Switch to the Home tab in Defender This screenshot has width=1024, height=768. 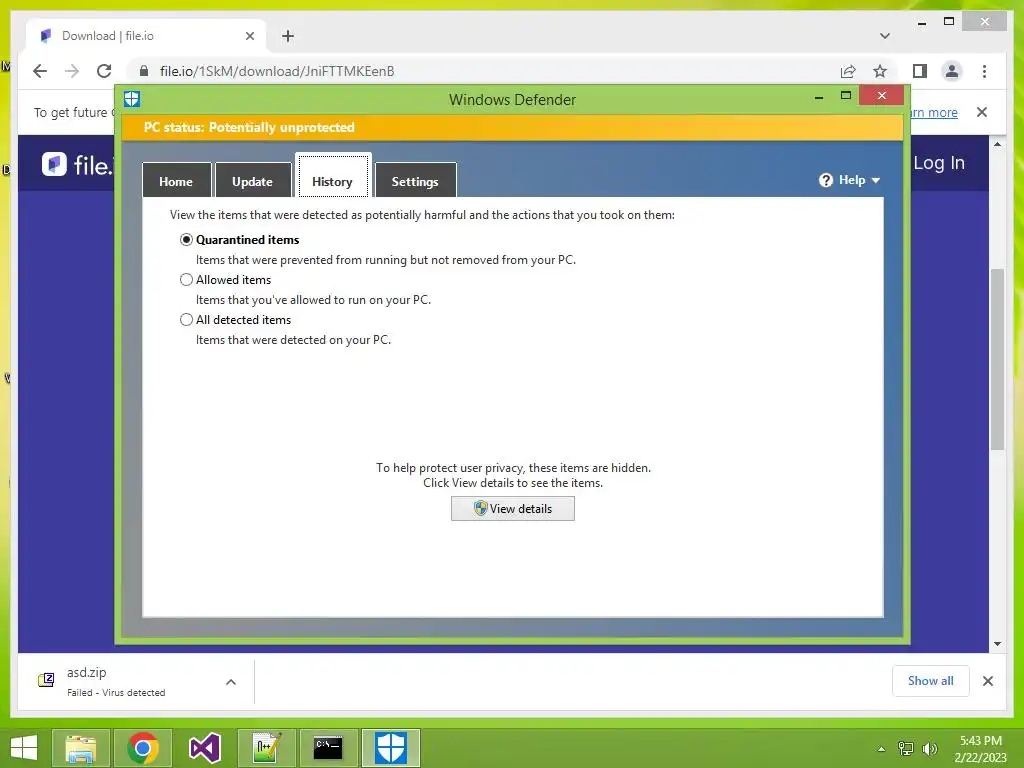point(176,181)
